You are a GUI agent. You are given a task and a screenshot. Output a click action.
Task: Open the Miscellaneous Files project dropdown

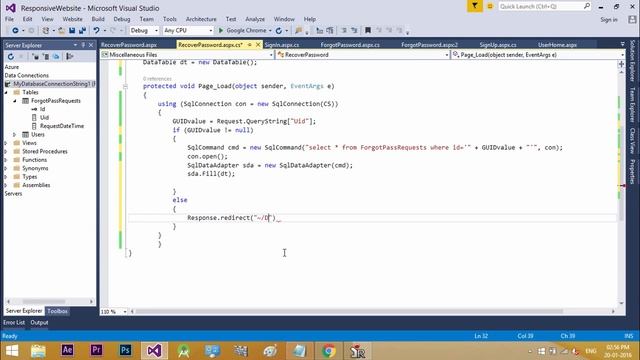tap(187, 55)
